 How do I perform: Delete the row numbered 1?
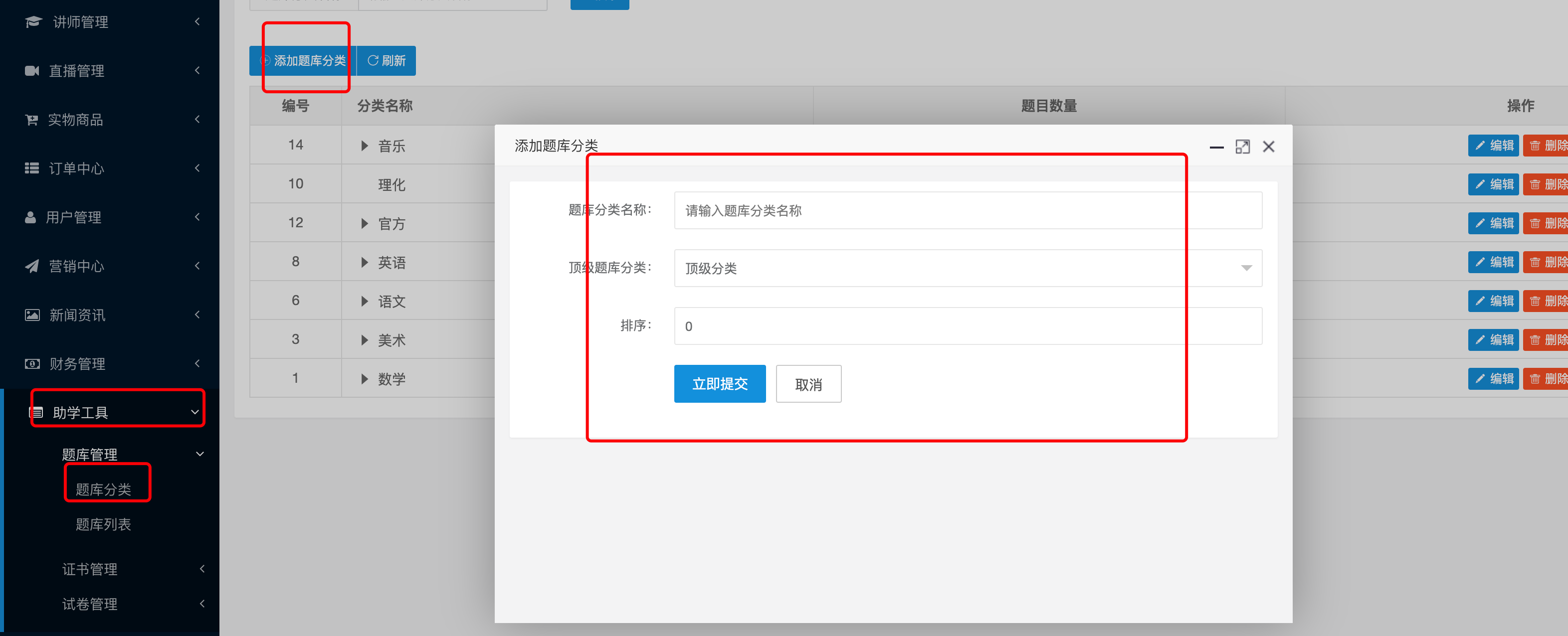1546,379
